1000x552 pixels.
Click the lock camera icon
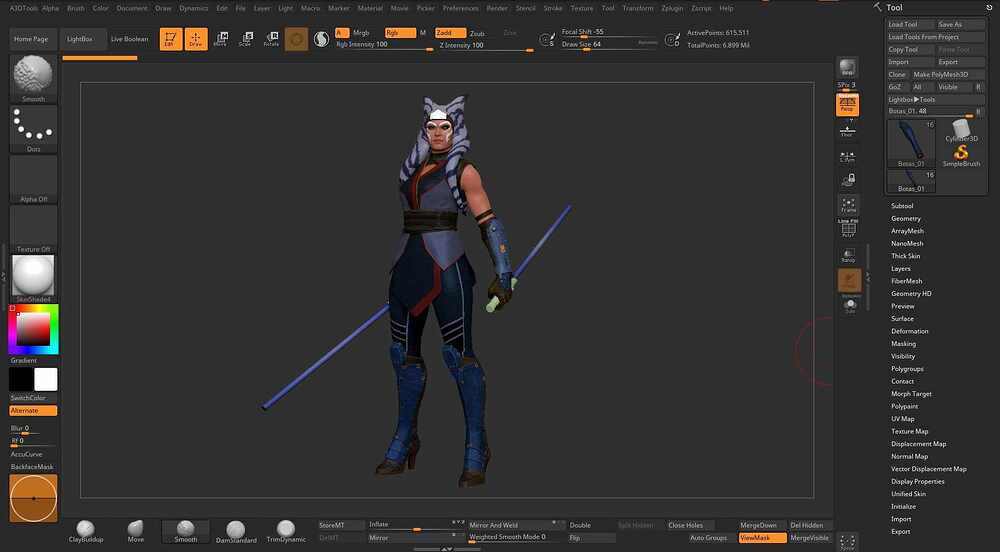tap(848, 181)
